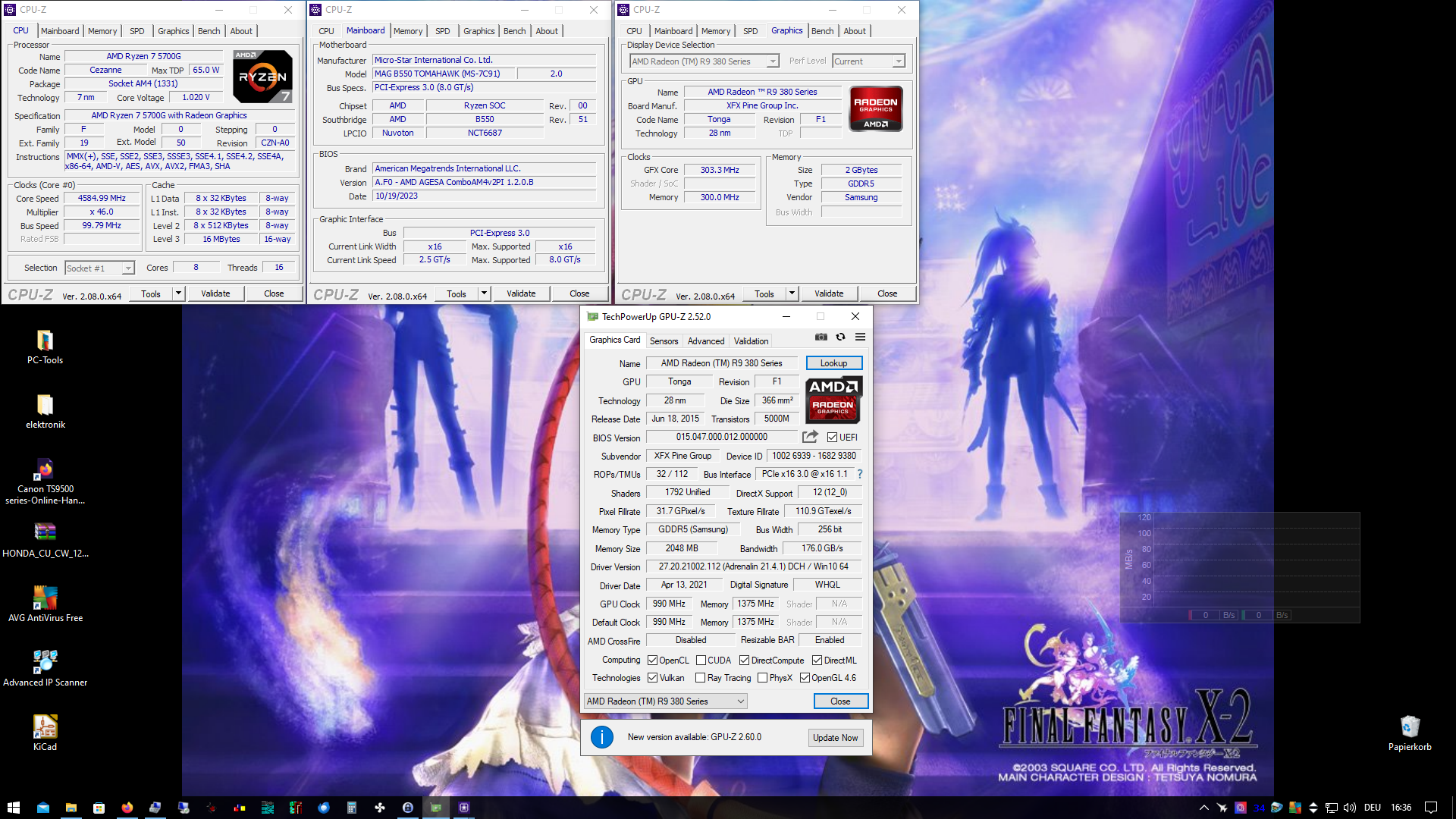Switch to Advanced tab in GPU-Z
Screen dimensions: 1456x819
(x=706, y=341)
